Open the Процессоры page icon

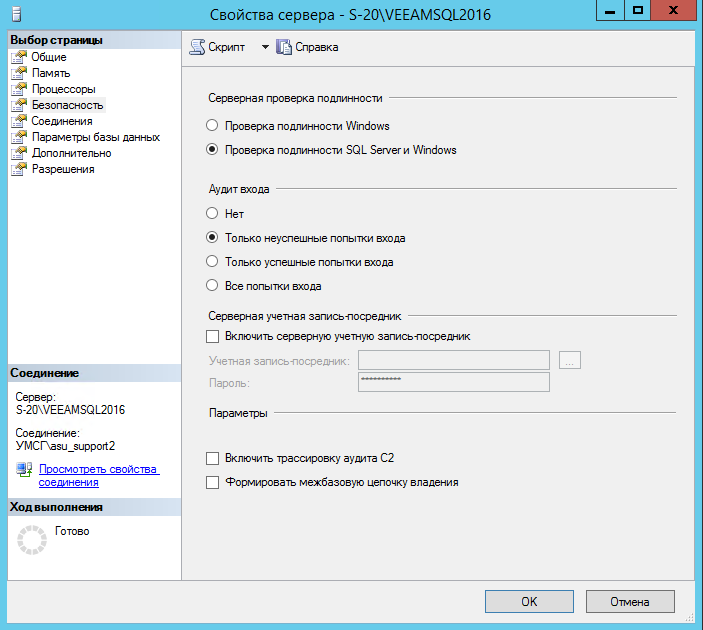click(19, 89)
